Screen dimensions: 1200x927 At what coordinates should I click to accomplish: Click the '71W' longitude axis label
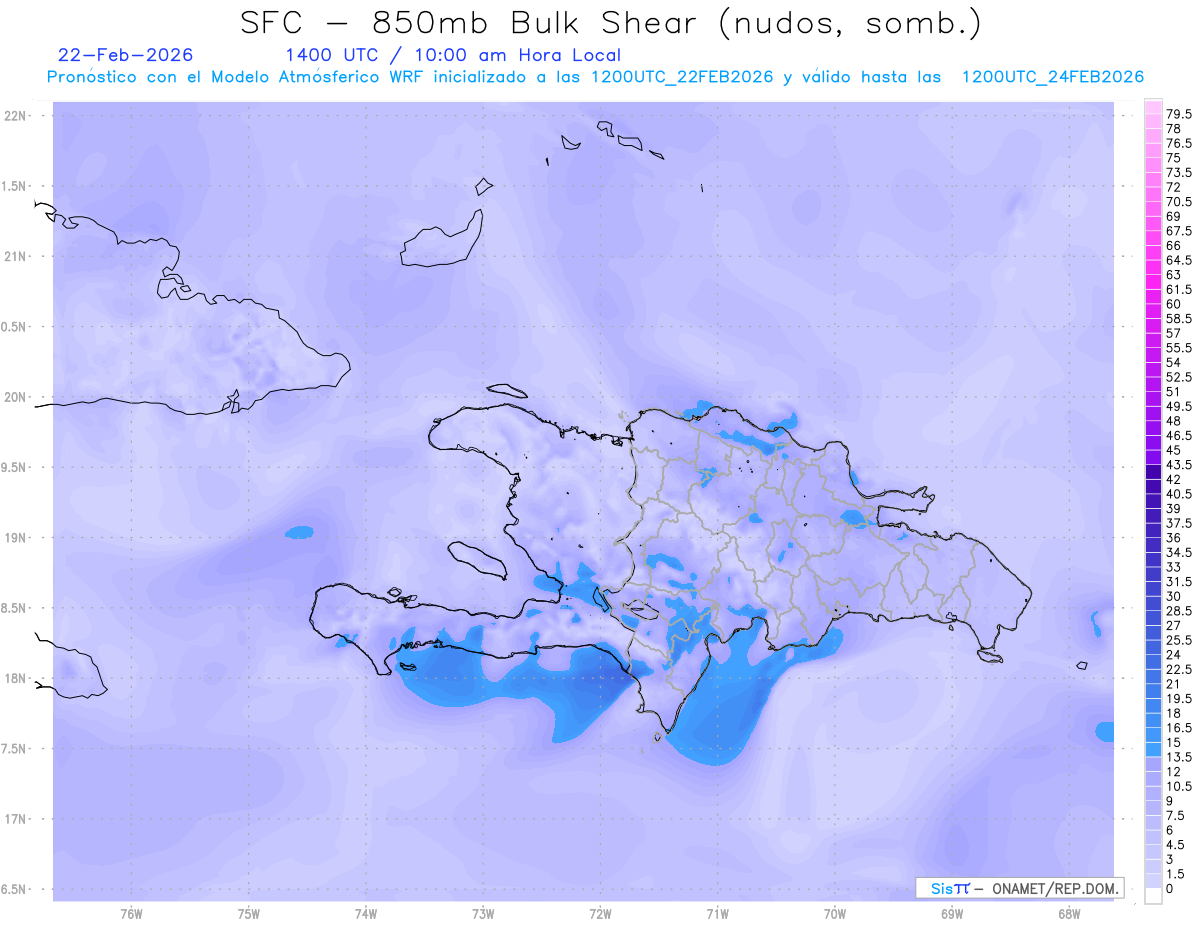coord(718,914)
